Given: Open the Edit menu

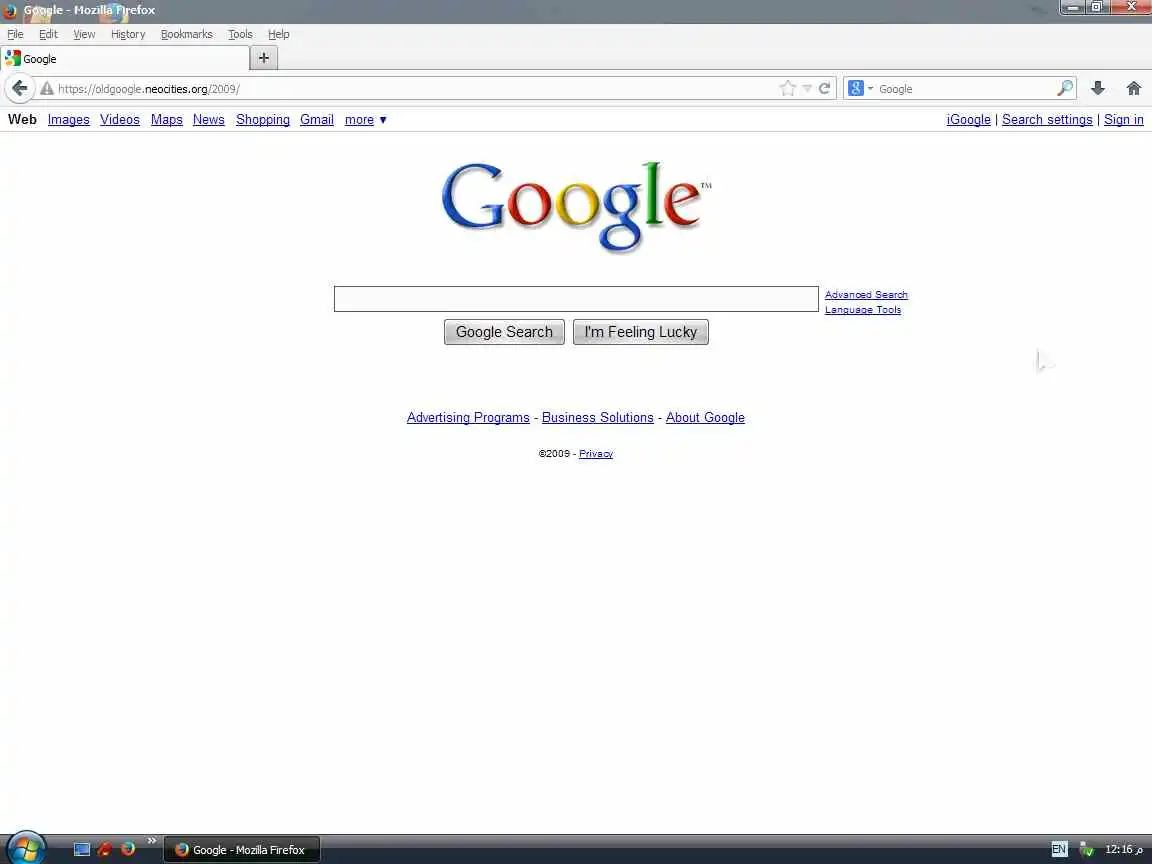Looking at the screenshot, I should point(48,35).
